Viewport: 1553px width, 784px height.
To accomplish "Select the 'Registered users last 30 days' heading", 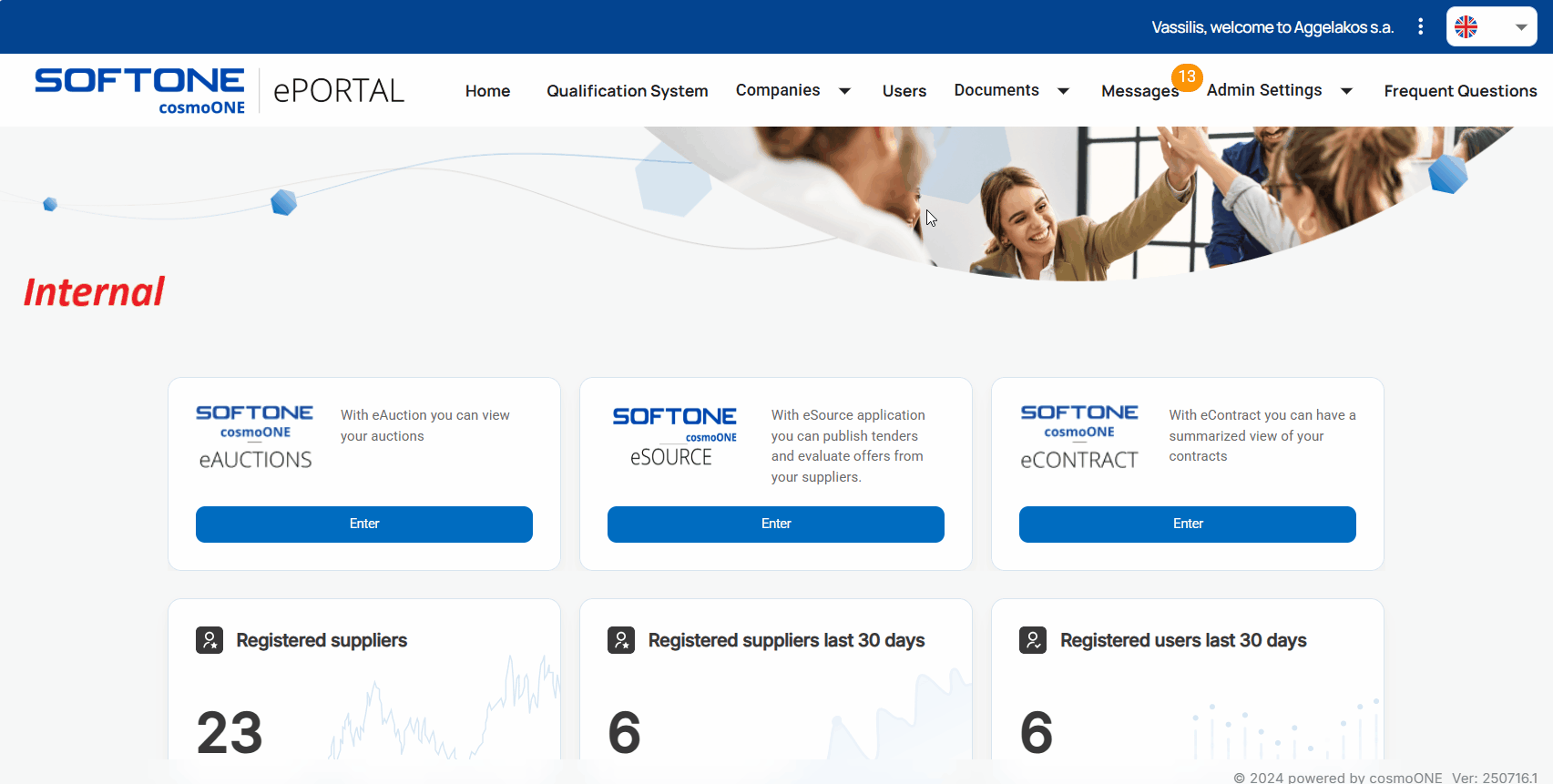I will pos(1183,640).
